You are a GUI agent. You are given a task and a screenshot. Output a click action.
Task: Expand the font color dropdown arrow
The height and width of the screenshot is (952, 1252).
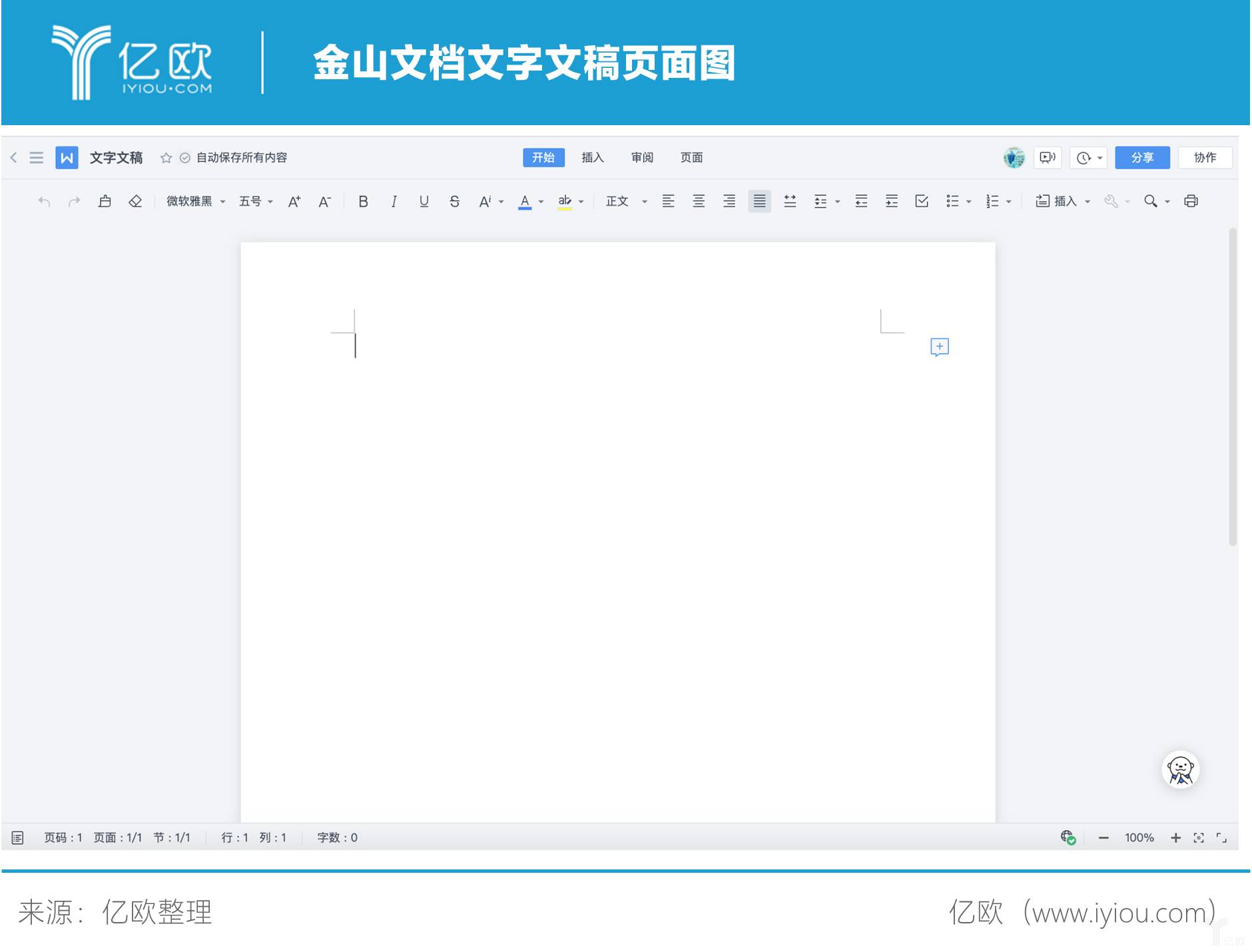(x=541, y=202)
